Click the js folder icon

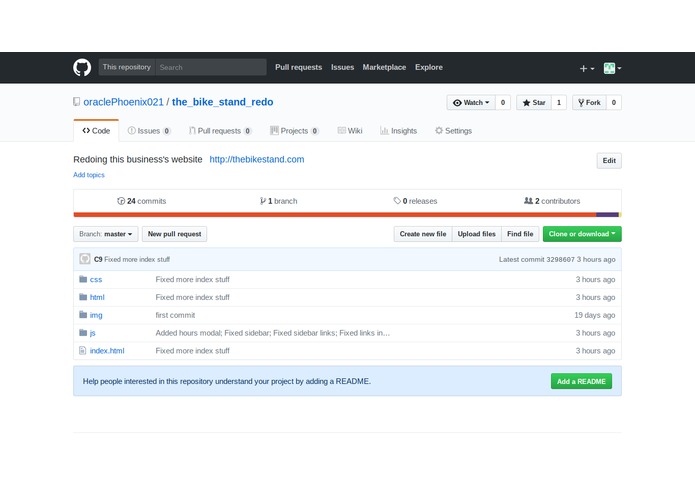tap(83, 332)
